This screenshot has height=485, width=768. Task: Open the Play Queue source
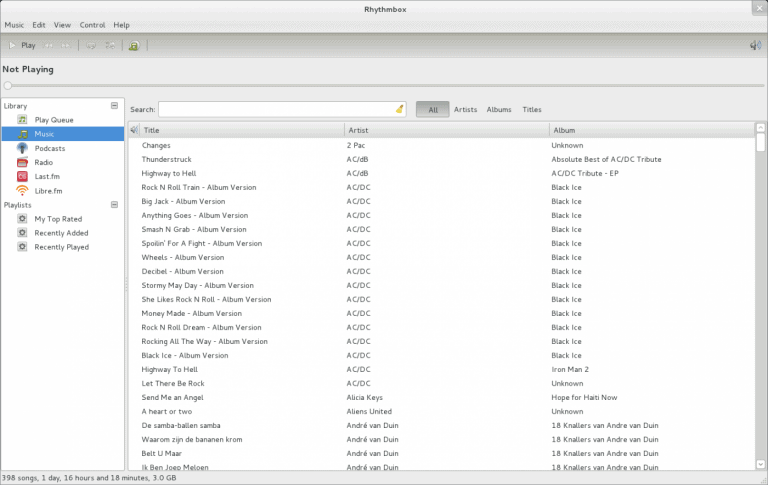(x=53, y=120)
